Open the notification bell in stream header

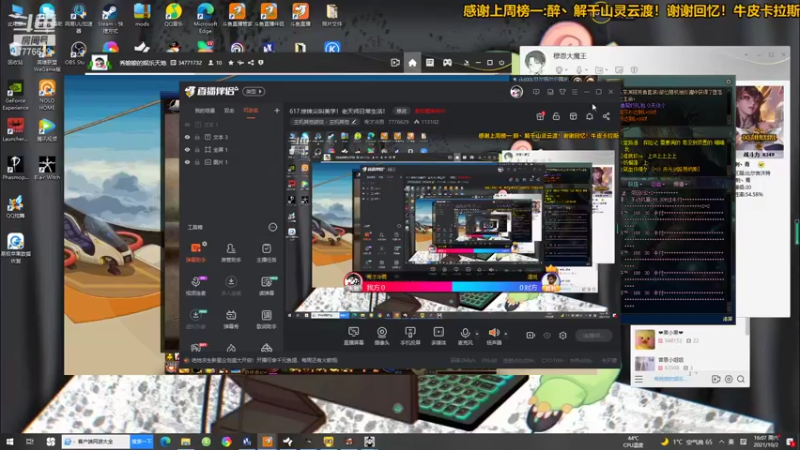[x=589, y=116]
